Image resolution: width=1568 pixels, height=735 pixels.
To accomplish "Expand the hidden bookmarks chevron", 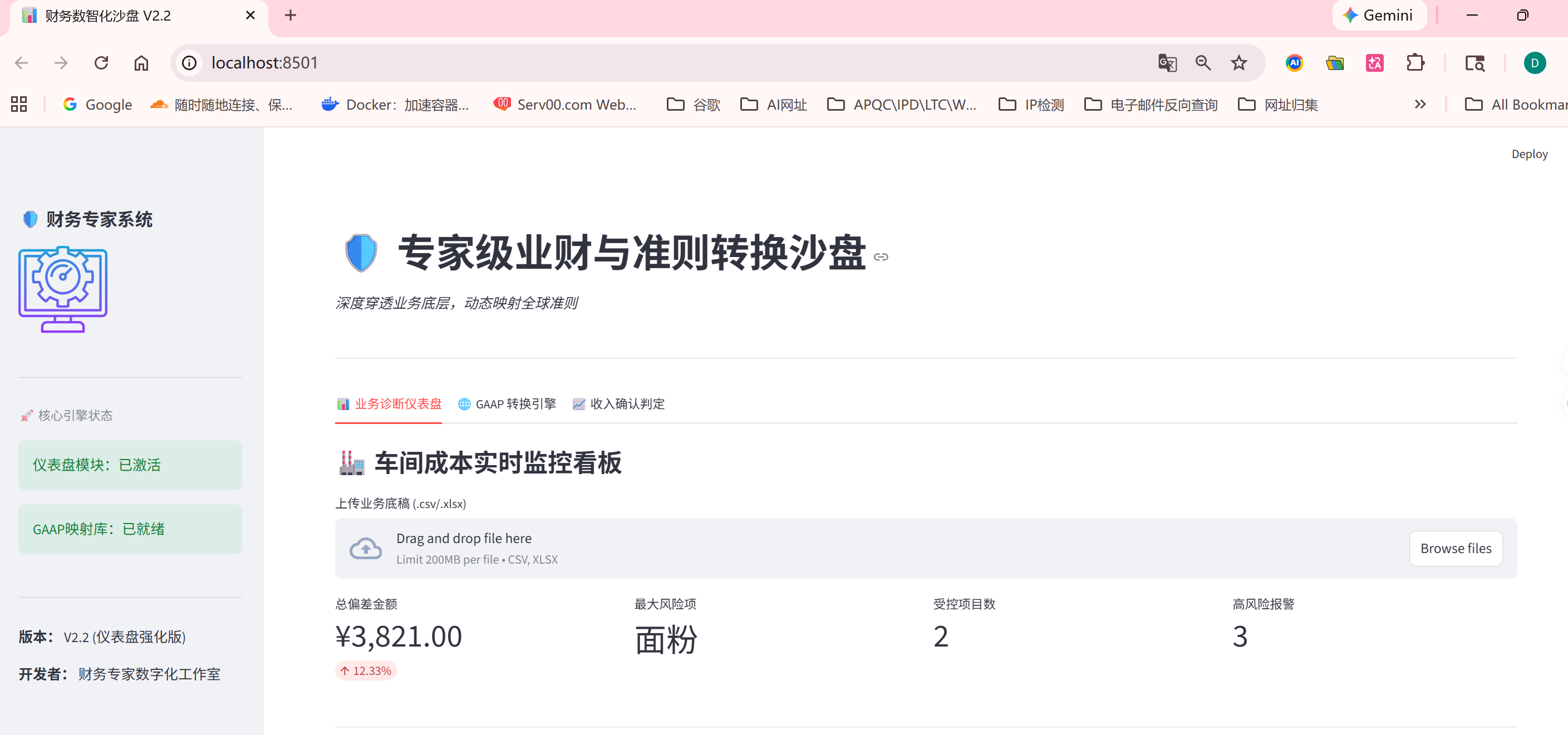I will [x=1420, y=105].
